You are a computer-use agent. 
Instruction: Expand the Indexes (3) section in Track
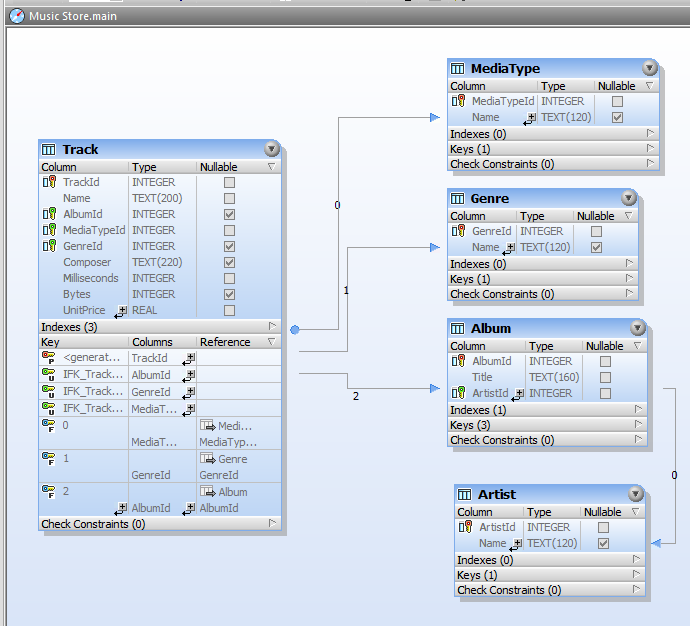(272, 327)
